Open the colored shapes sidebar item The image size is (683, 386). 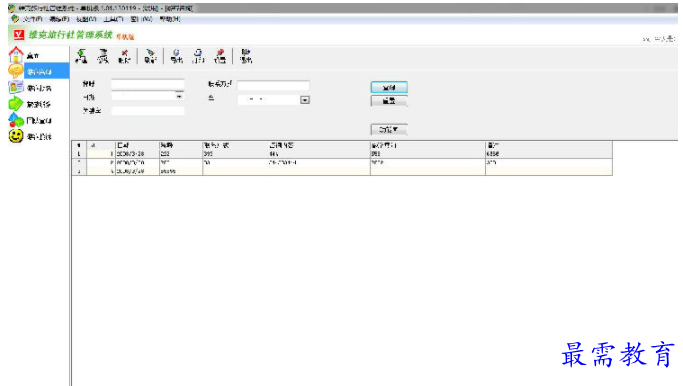(30, 120)
